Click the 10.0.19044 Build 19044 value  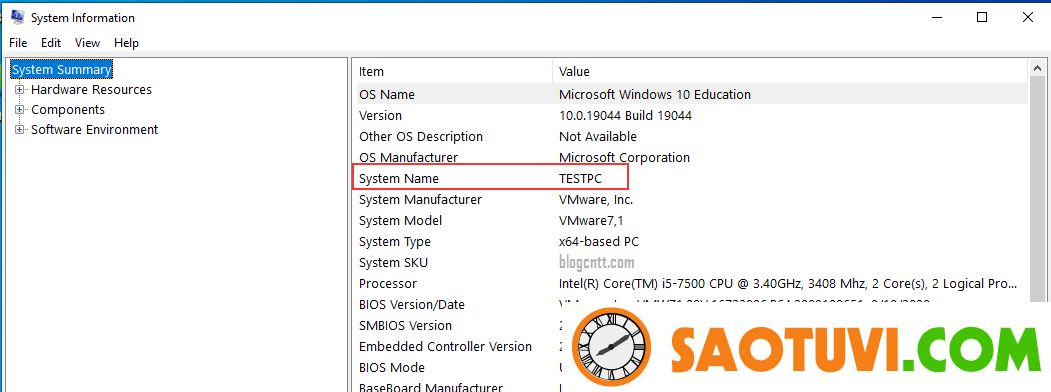coord(625,115)
